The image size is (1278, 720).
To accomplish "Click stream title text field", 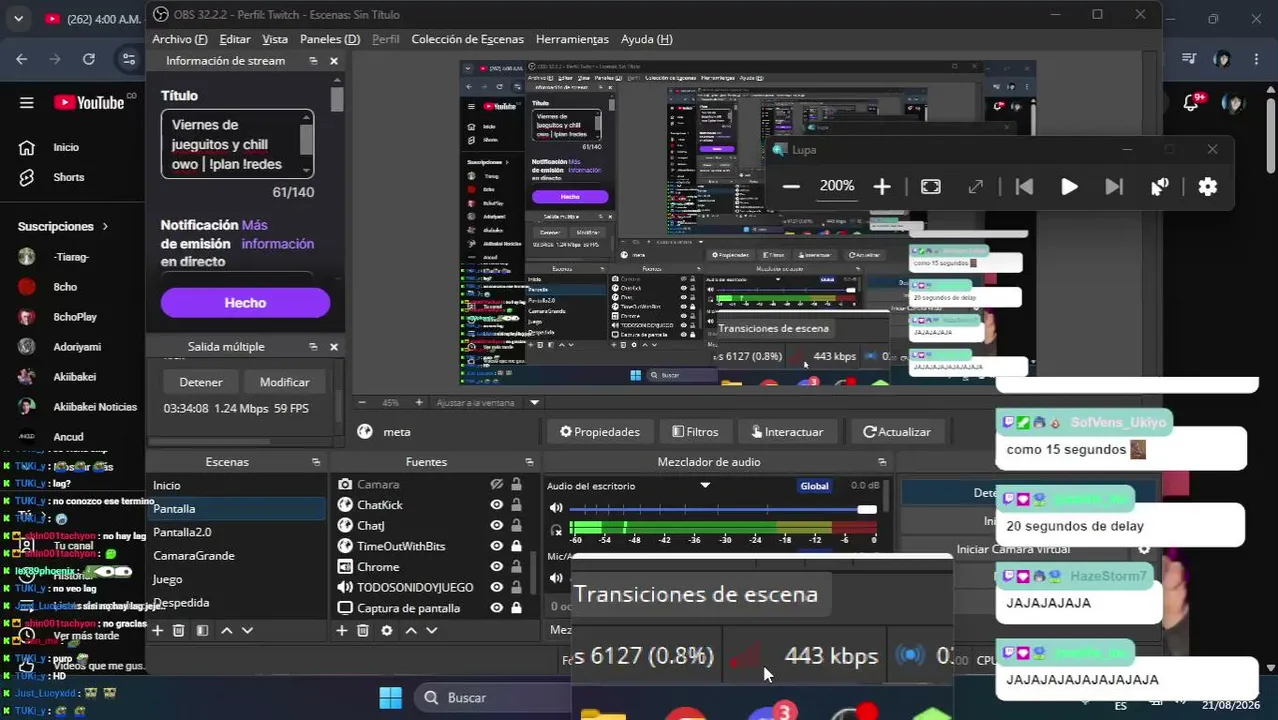I will (x=238, y=144).
